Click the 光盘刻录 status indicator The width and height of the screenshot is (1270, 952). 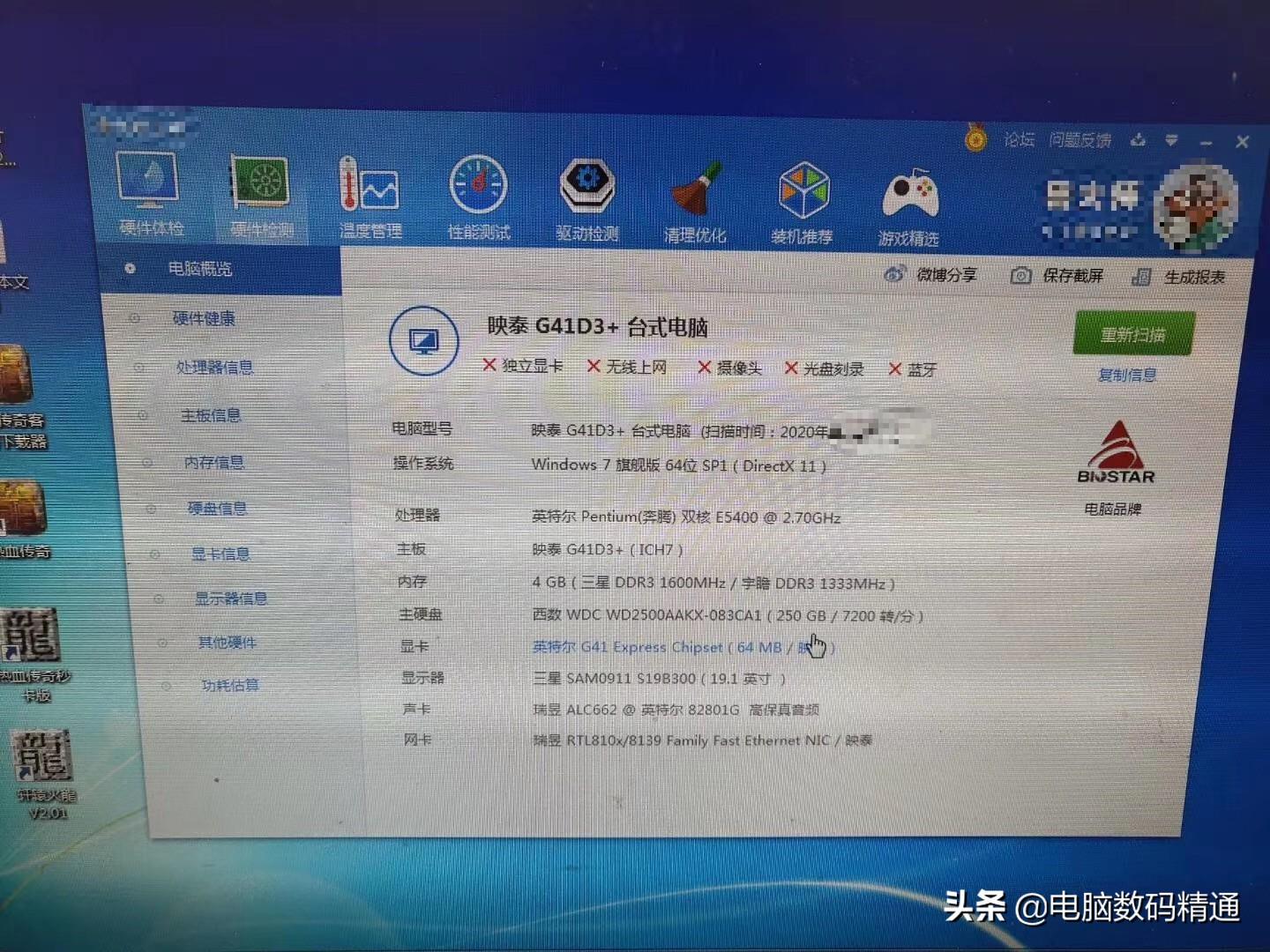tap(825, 368)
